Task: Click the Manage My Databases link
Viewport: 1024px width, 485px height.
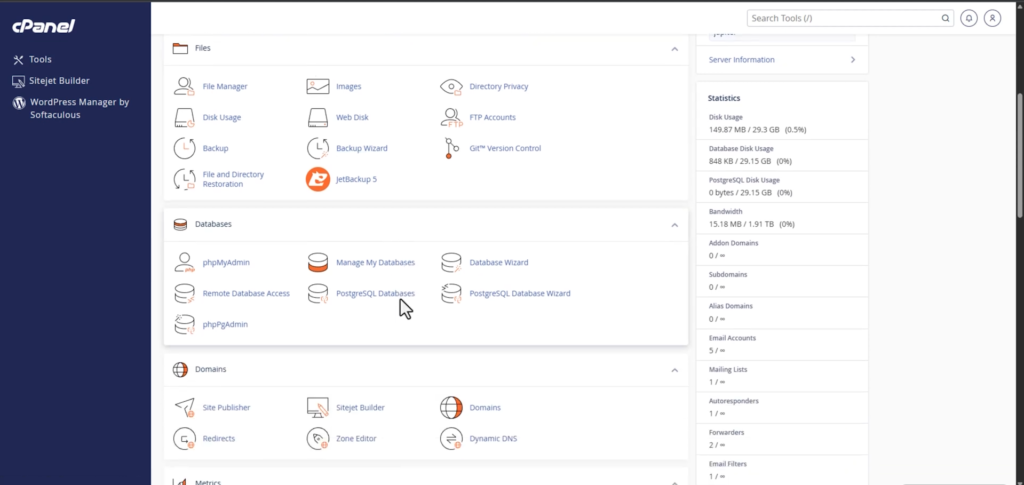Action: (375, 263)
